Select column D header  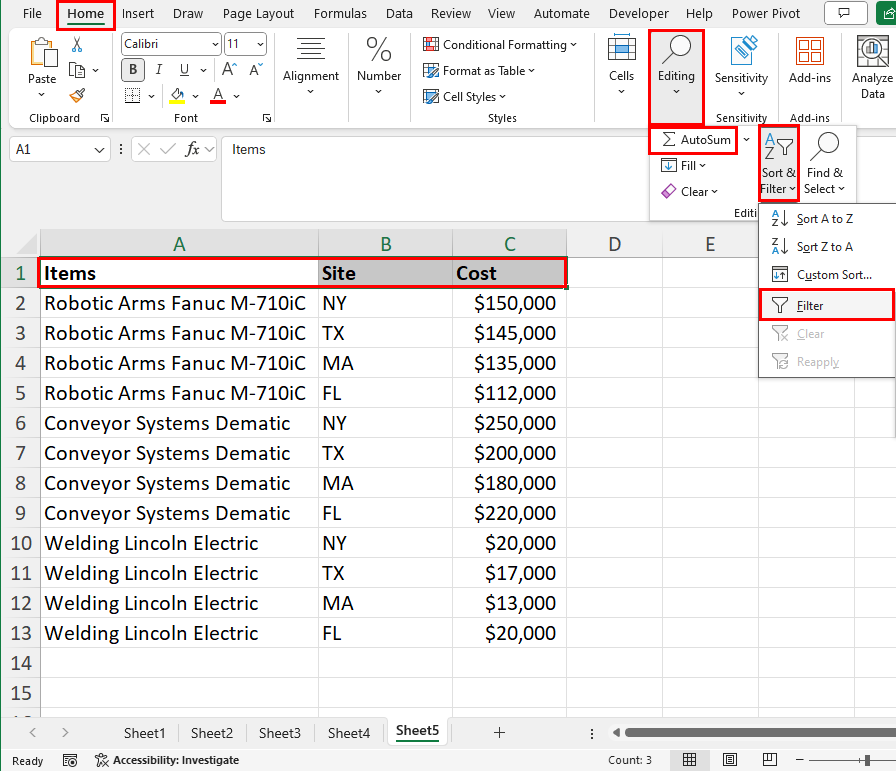pyautogui.click(x=614, y=245)
